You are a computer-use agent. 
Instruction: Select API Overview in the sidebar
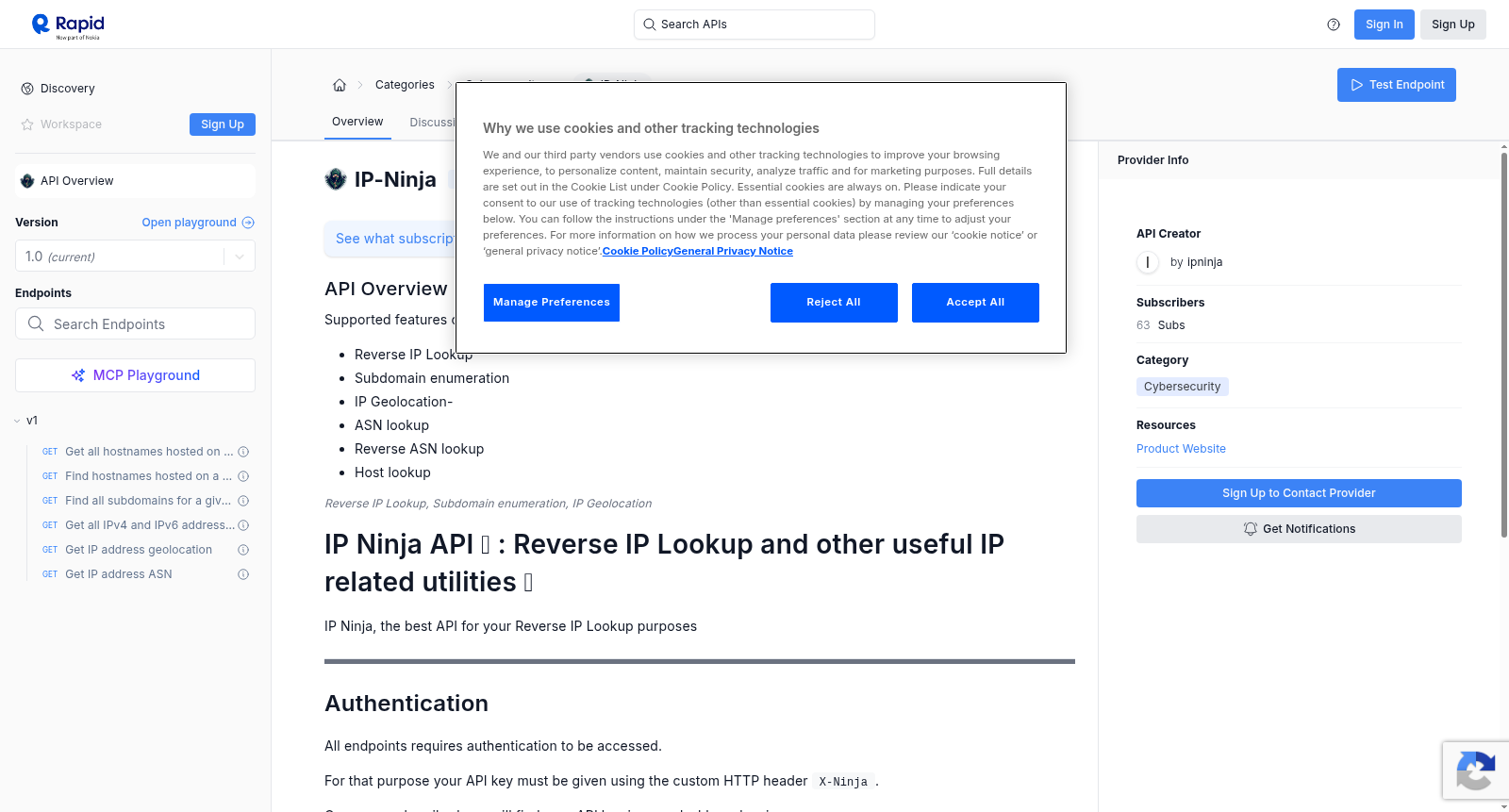(135, 181)
